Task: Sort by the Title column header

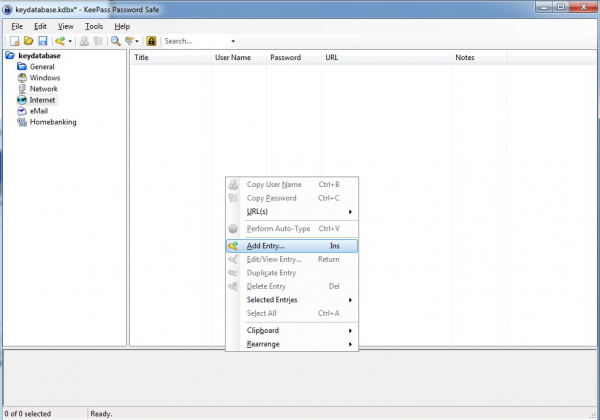Action: click(171, 58)
